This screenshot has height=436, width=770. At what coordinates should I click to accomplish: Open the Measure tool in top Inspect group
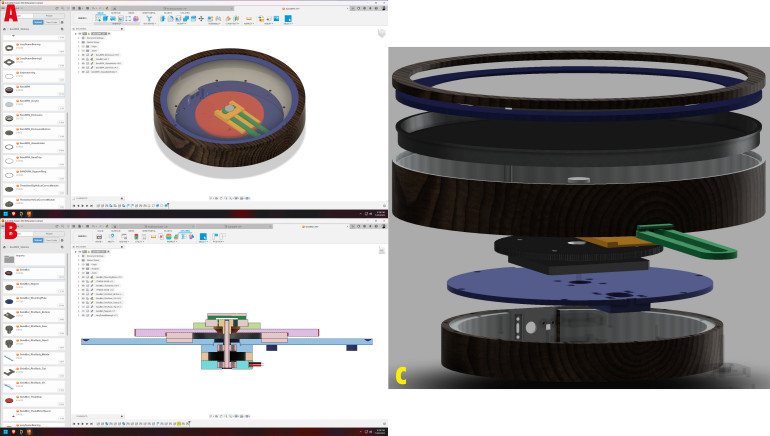click(x=250, y=19)
